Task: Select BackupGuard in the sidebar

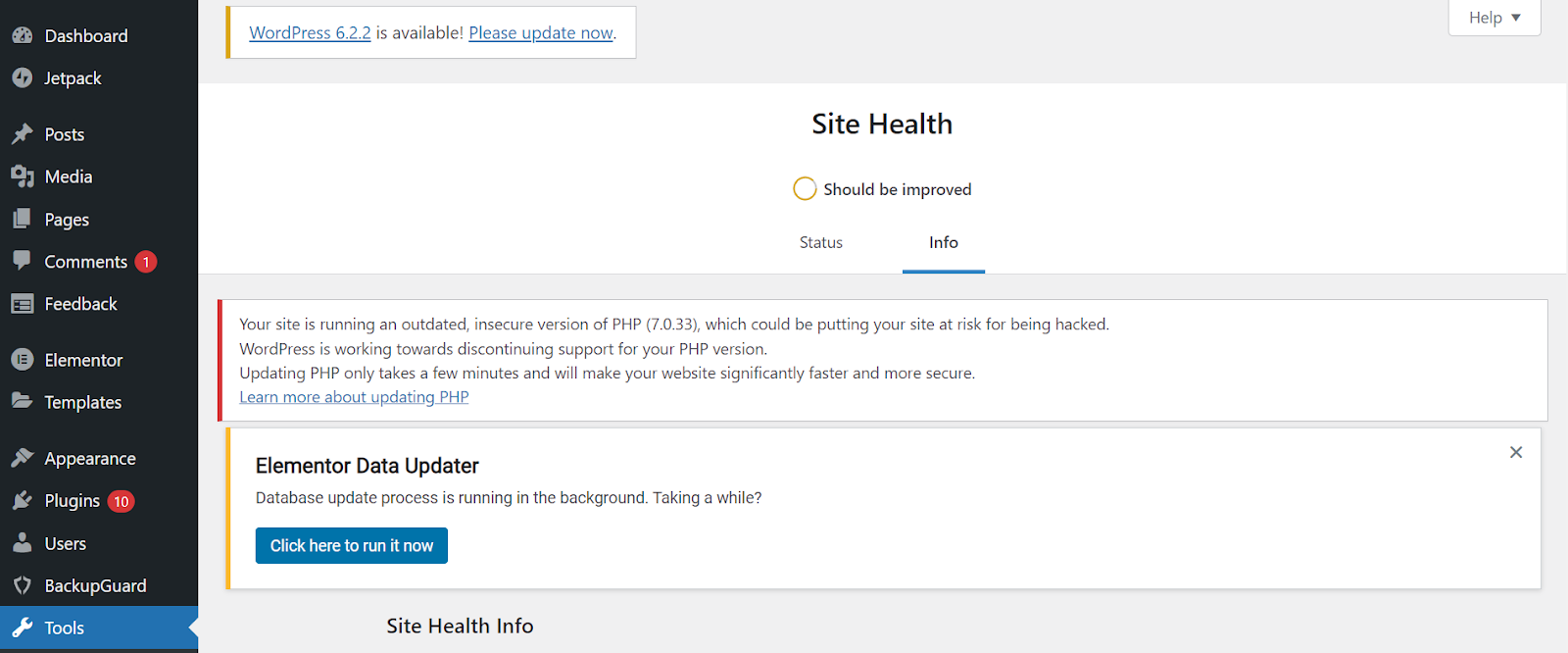Action: pyautogui.click(x=94, y=585)
